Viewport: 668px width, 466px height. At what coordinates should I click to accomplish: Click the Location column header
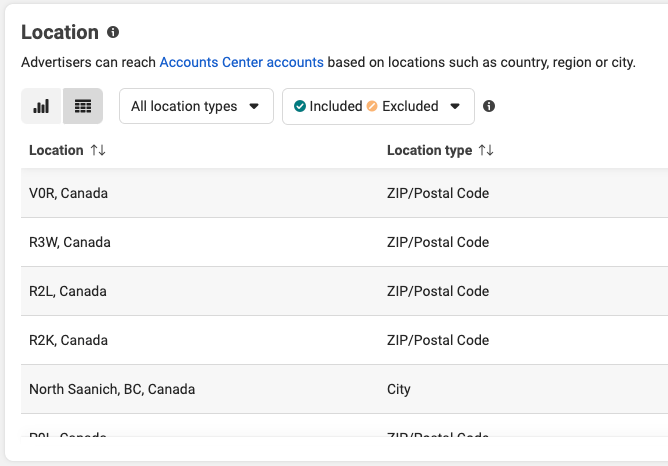click(x=56, y=150)
